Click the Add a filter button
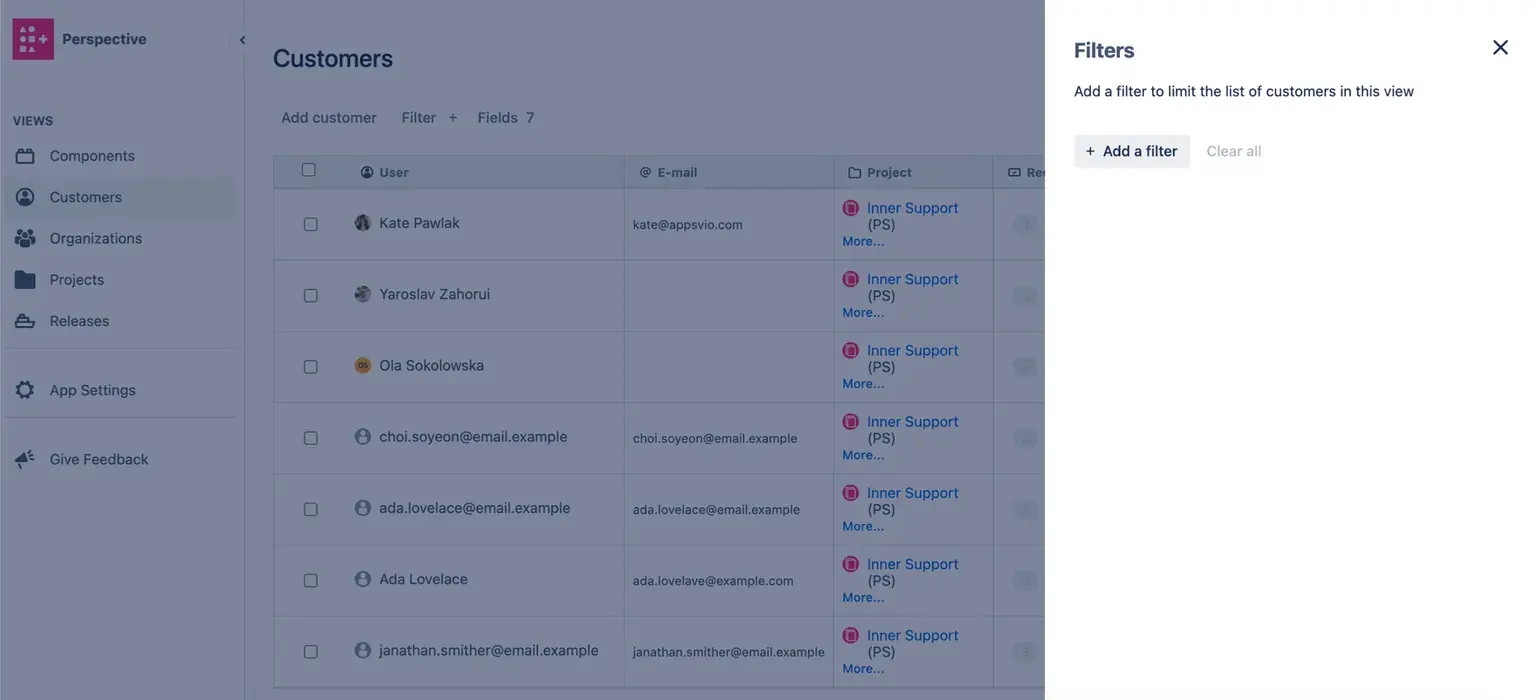1536x700 pixels. 1131,151
